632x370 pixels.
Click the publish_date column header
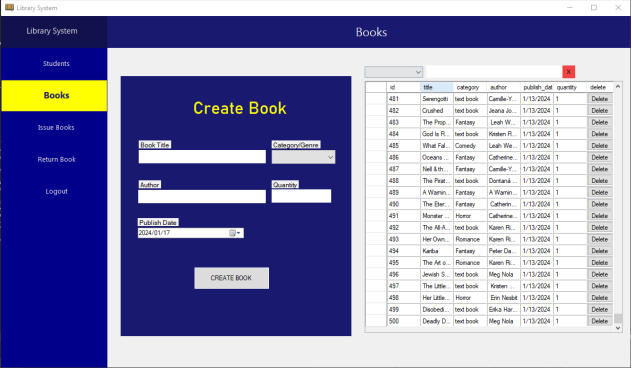tap(537, 87)
